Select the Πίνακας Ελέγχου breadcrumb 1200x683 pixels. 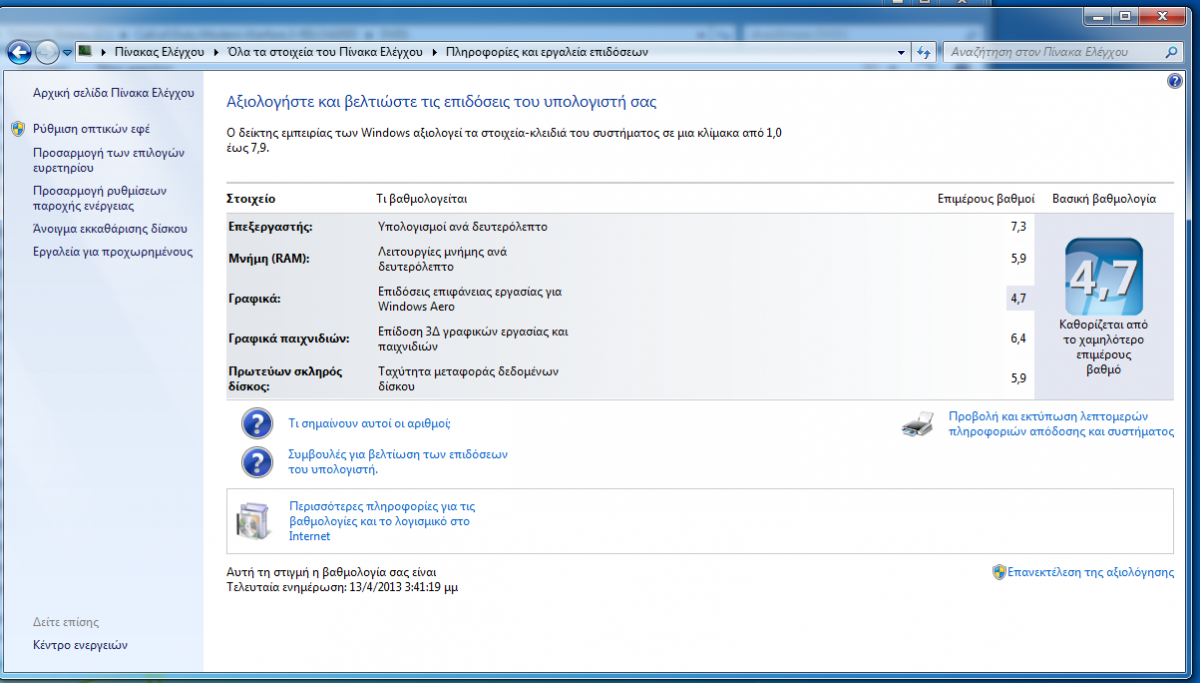pyautogui.click(x=159, y=51)
